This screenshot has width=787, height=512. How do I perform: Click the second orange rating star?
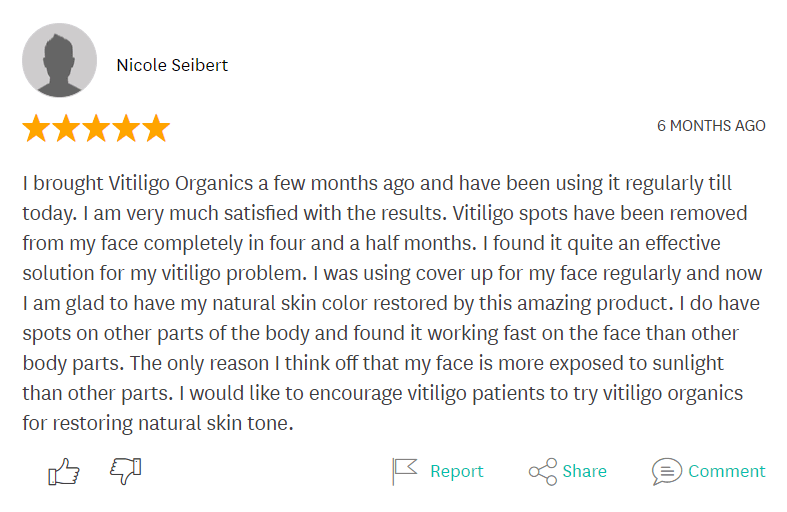pos(66,128)
